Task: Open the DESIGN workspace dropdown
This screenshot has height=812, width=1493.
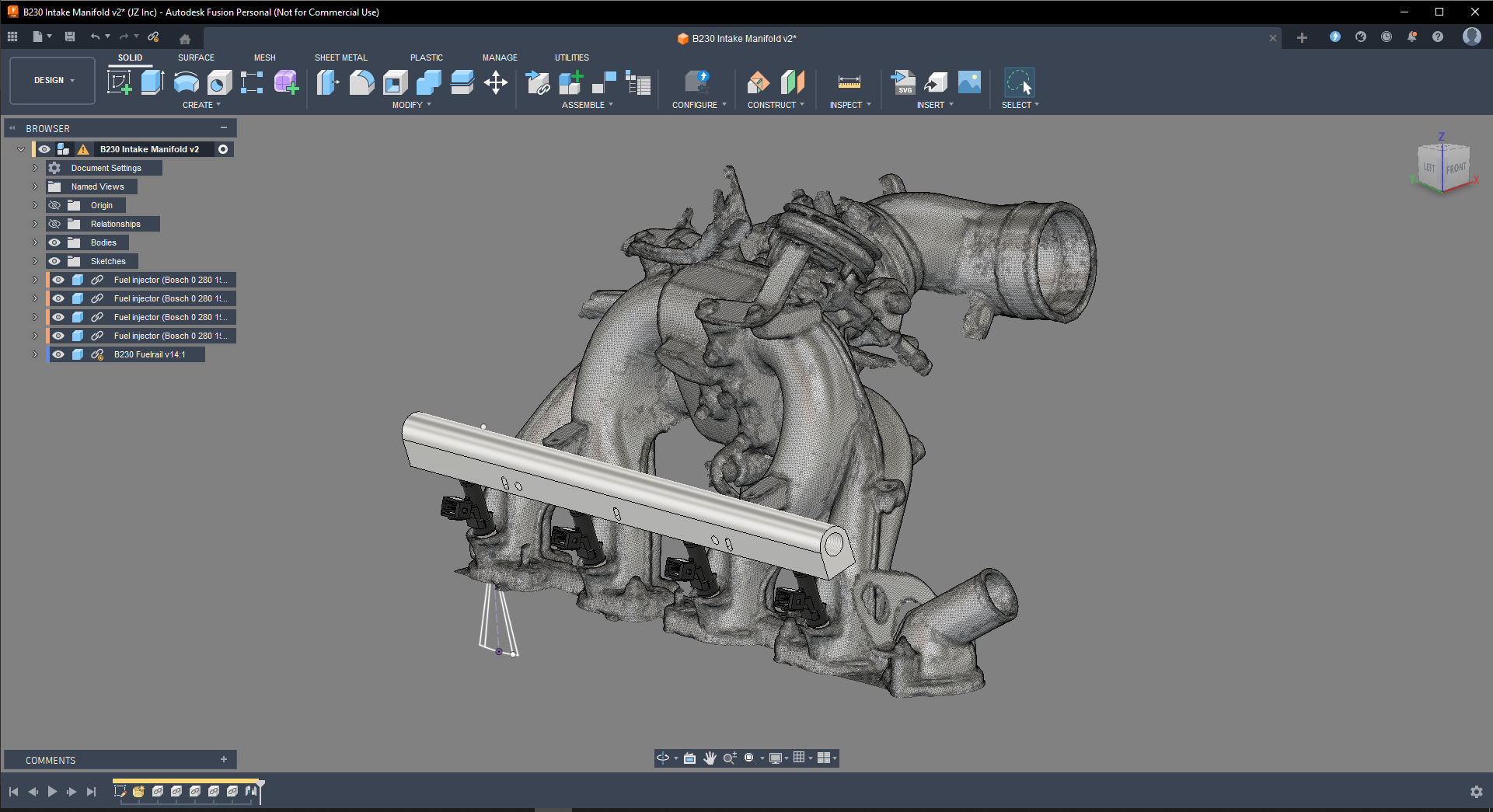Action: (x=53, y=80)
